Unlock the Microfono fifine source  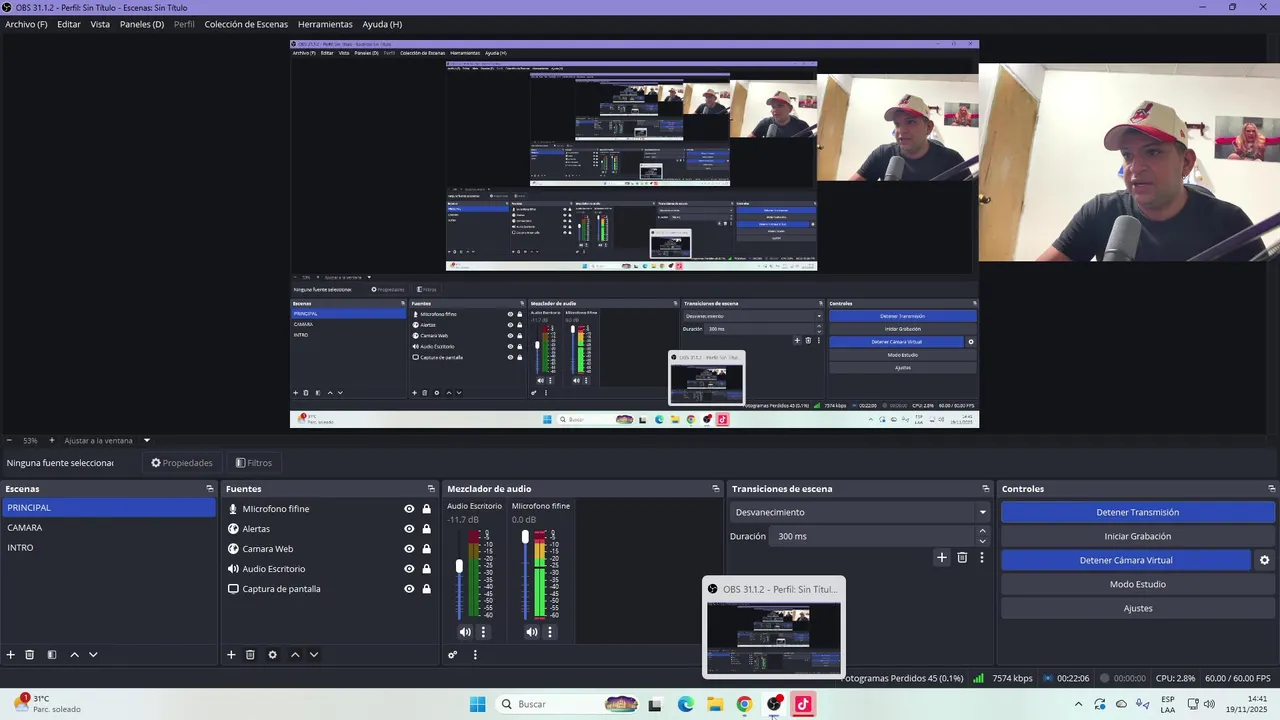pyautogui.click(x=427, y=509)
